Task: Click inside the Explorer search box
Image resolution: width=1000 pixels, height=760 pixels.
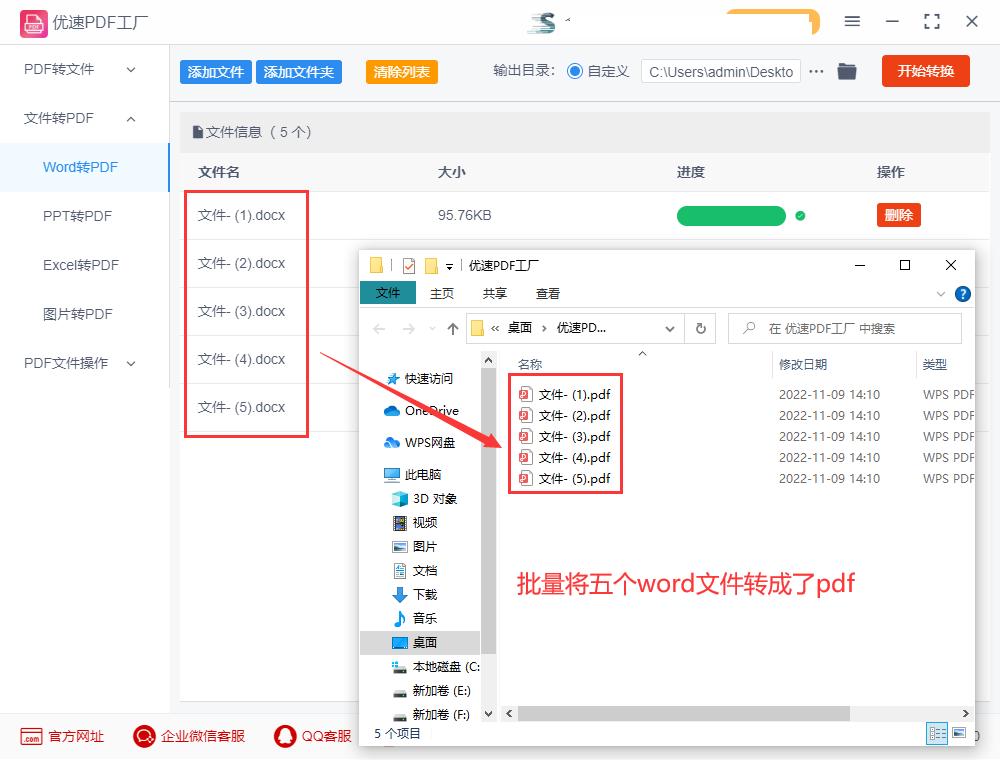Action: 845,328
